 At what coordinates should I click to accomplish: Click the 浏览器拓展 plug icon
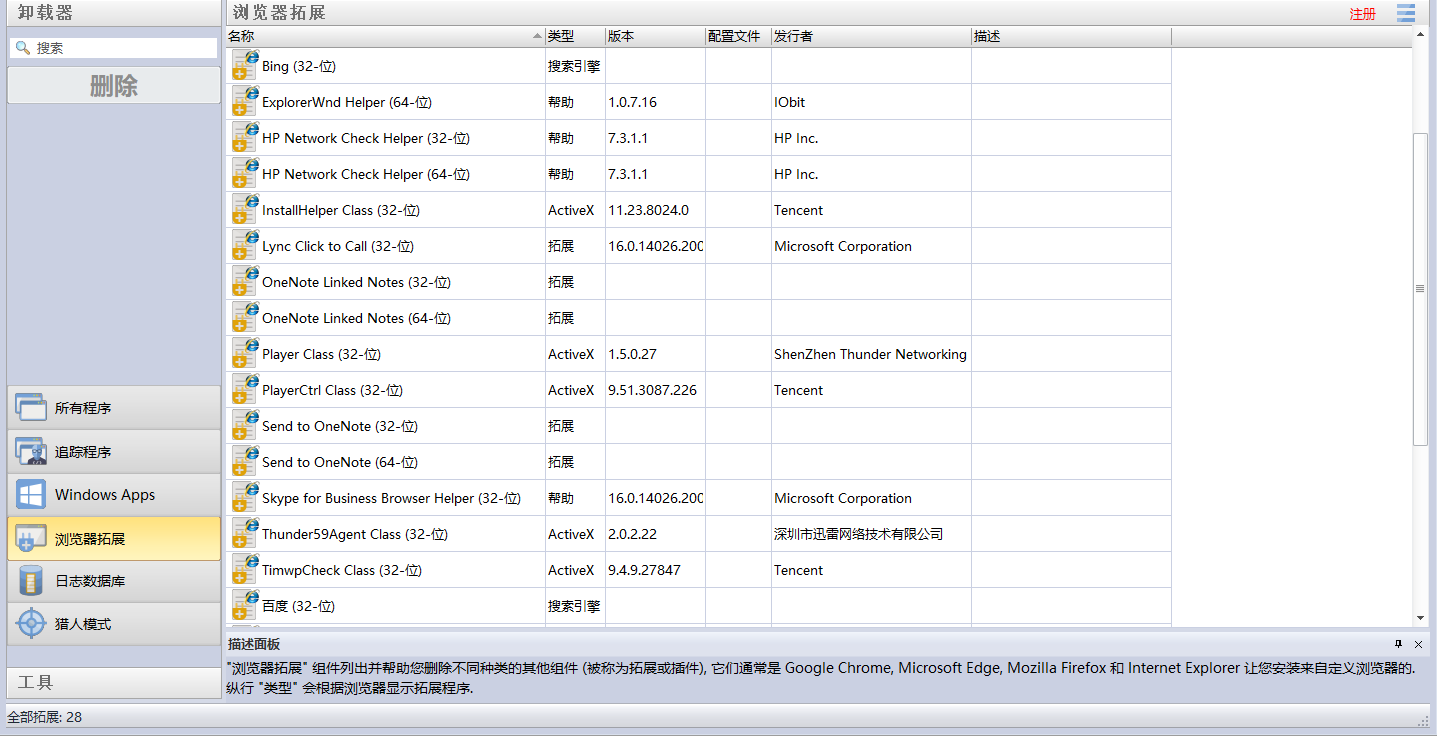click(31, 538)
